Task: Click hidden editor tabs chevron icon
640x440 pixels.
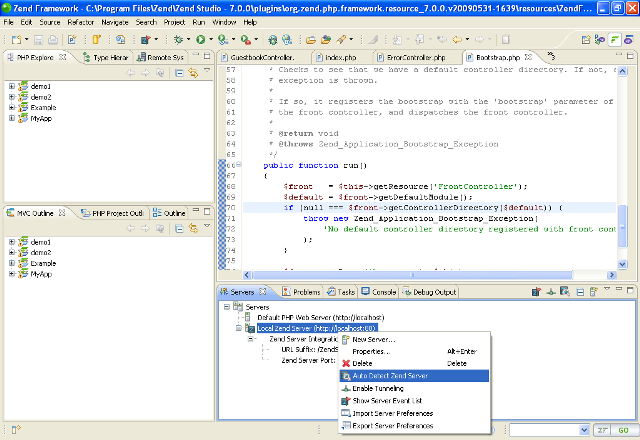Action: click(x=551, y=56)
